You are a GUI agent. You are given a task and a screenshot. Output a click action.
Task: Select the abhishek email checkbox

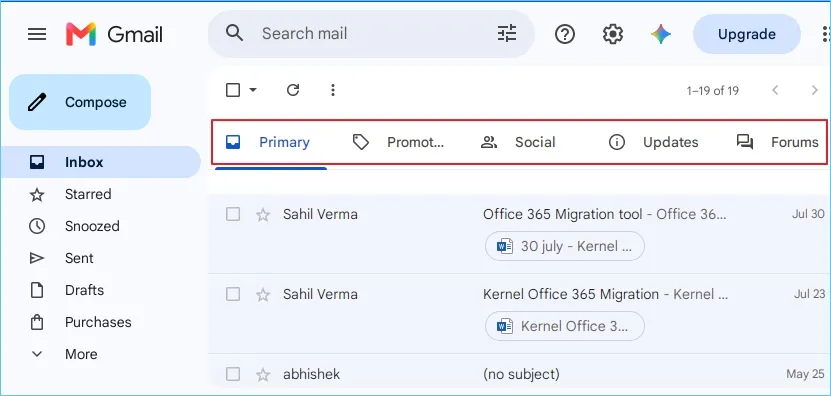click(x=233, y=374)
